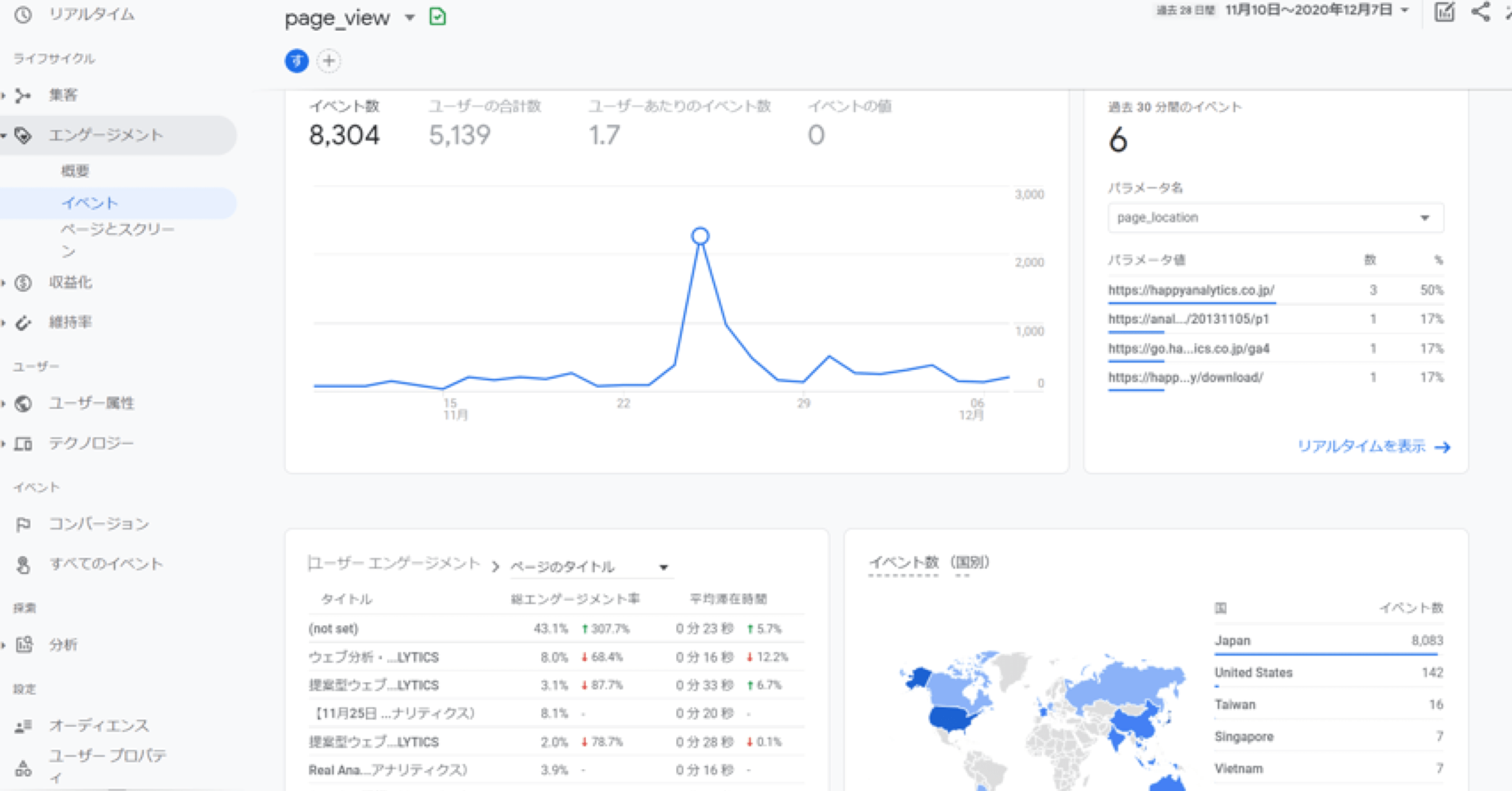The width and height of the screenshot is (1512, 791).
Task: Select the イベントの値 0 metric tab
Action: tap(850, 124)
